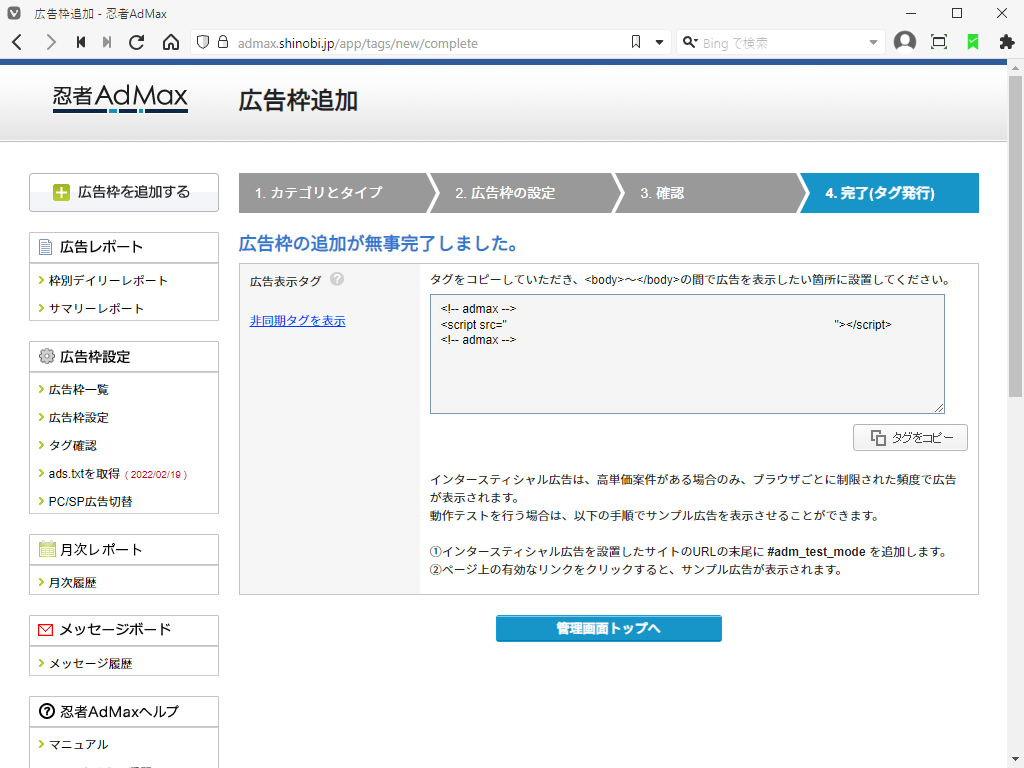Open 広告枠一覧 in sidebar
Image resolution: width=1024 pixels, height=768 pixels.
(x=78, y=390)
